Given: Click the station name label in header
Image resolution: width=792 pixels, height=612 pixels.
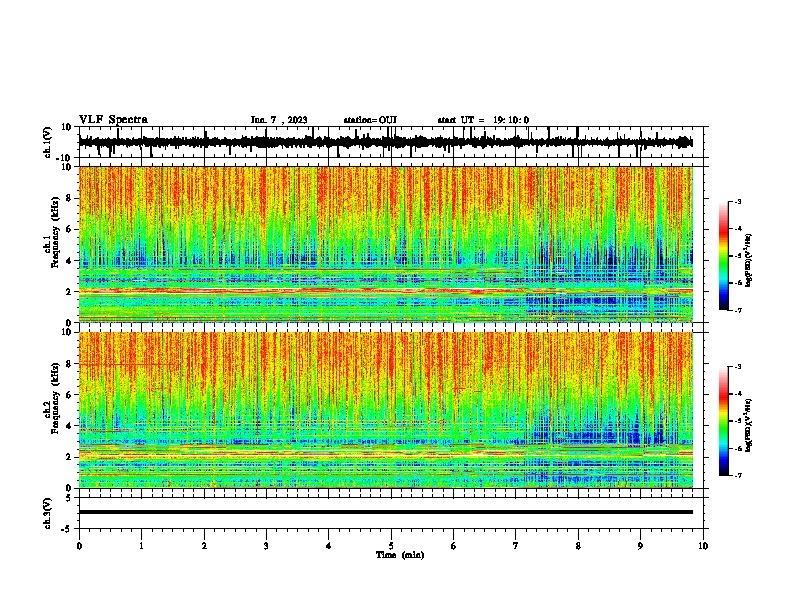Looking at the screenshot, I should (370, 120).
